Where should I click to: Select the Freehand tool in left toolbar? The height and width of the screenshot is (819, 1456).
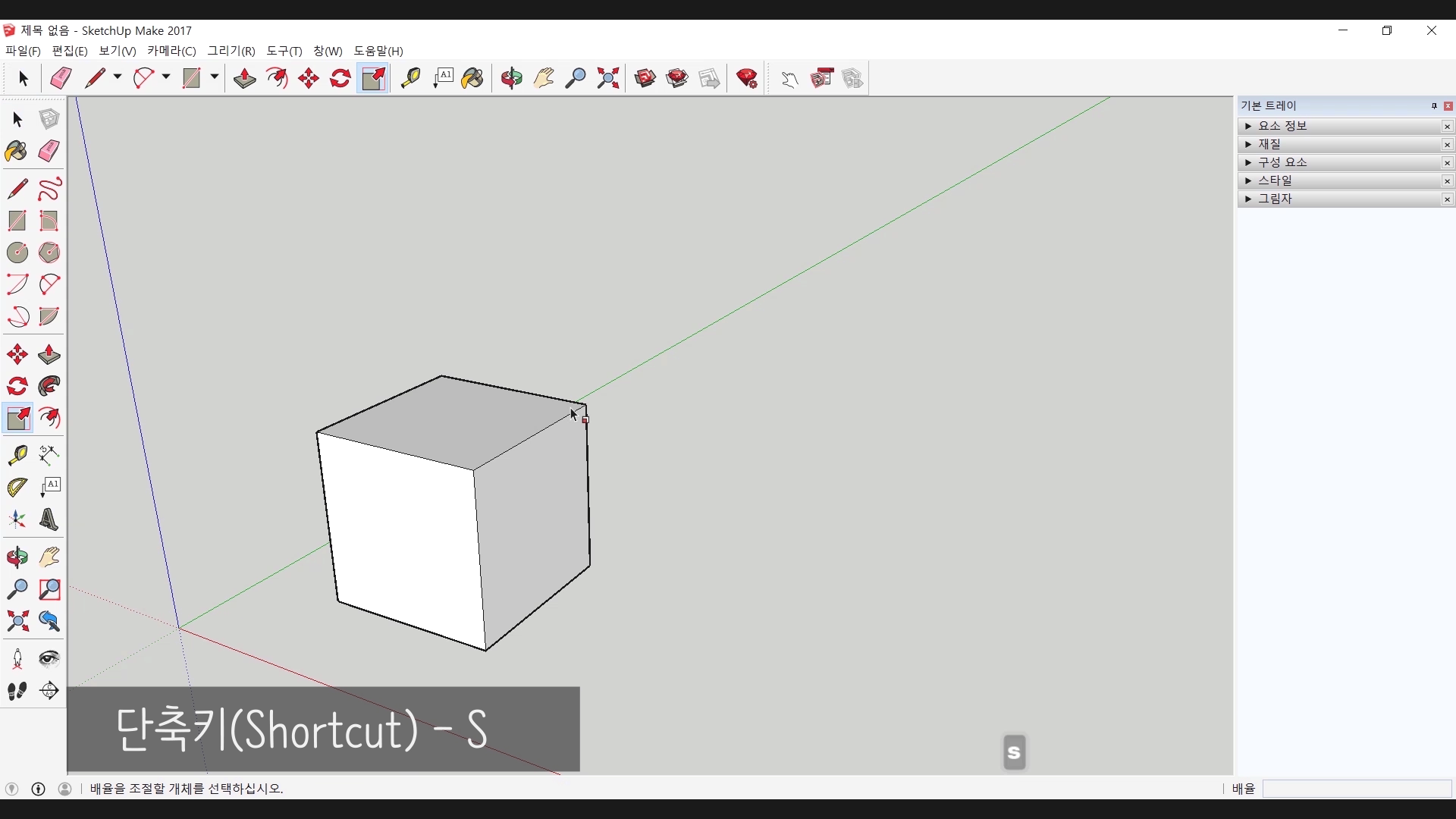click(x=49, y=189)
